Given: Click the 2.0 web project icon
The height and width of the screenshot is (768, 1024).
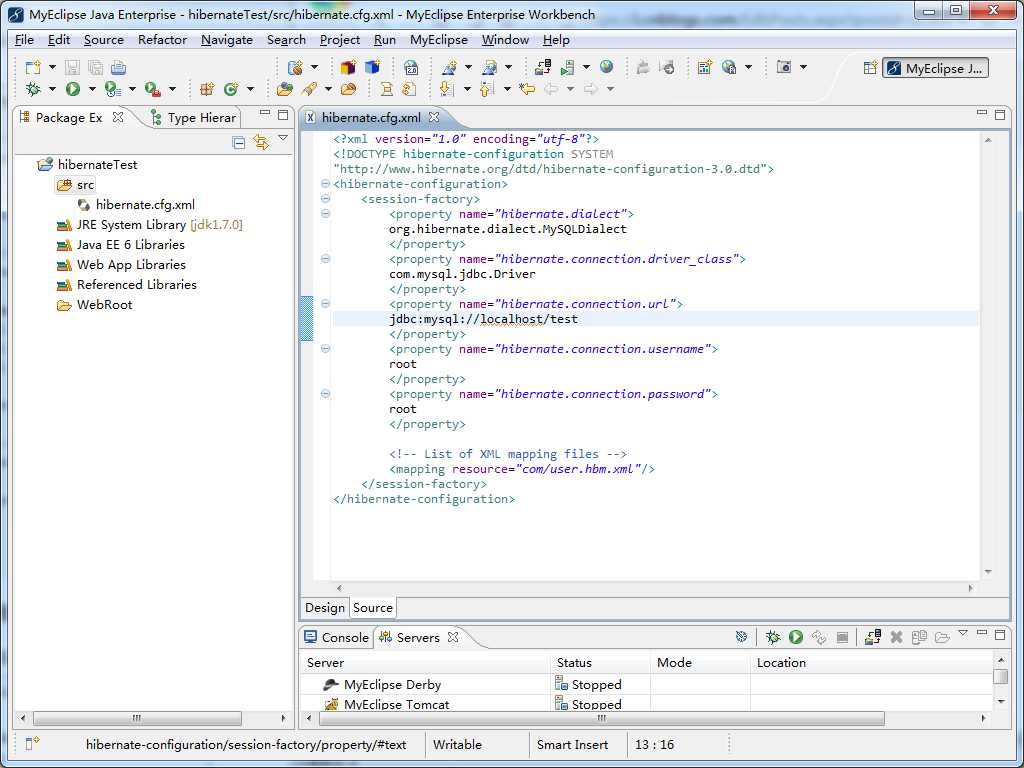Looking at the screenshot, I should click(411, 67).
